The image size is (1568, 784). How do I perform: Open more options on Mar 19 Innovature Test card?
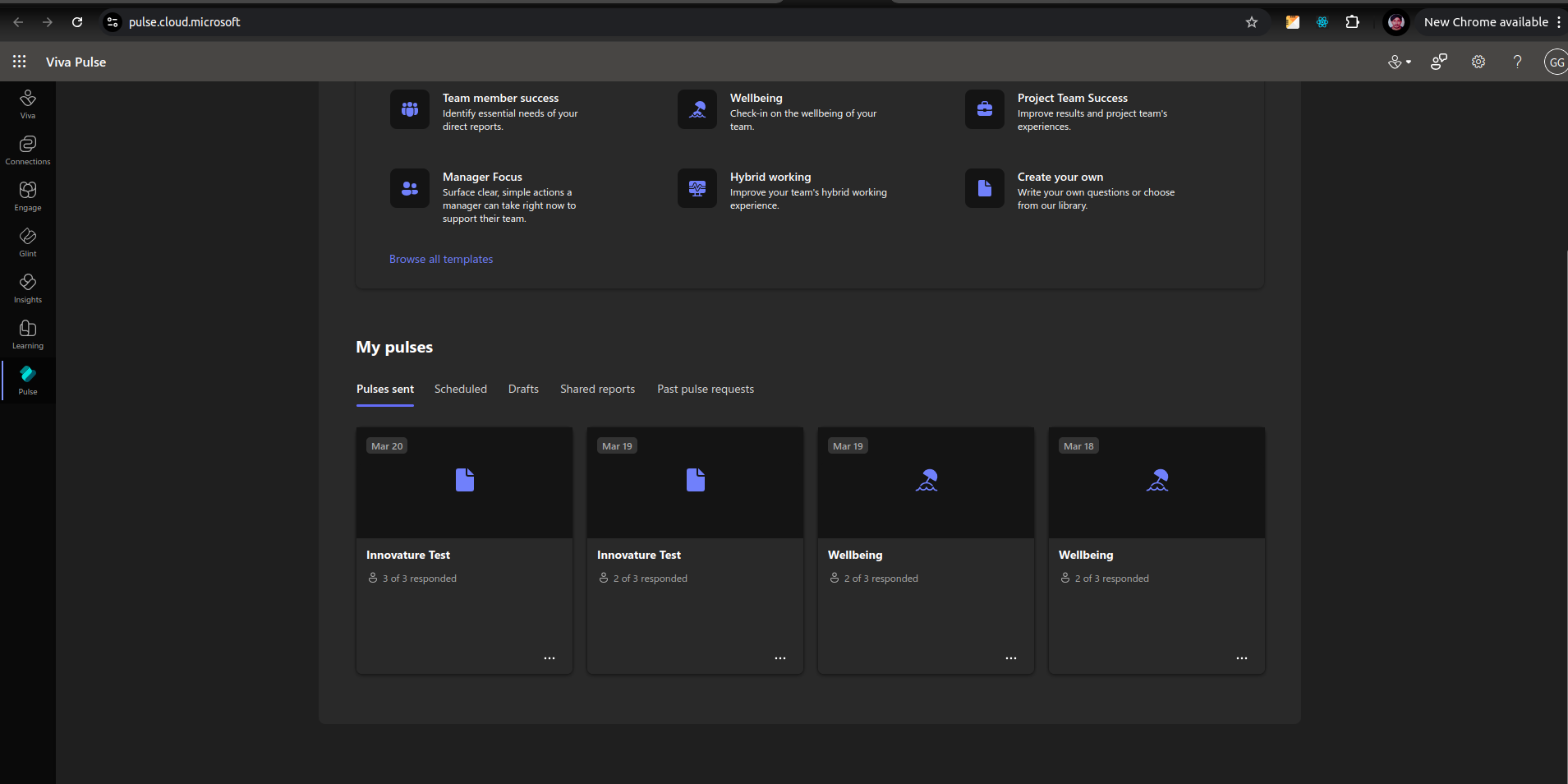780,658
